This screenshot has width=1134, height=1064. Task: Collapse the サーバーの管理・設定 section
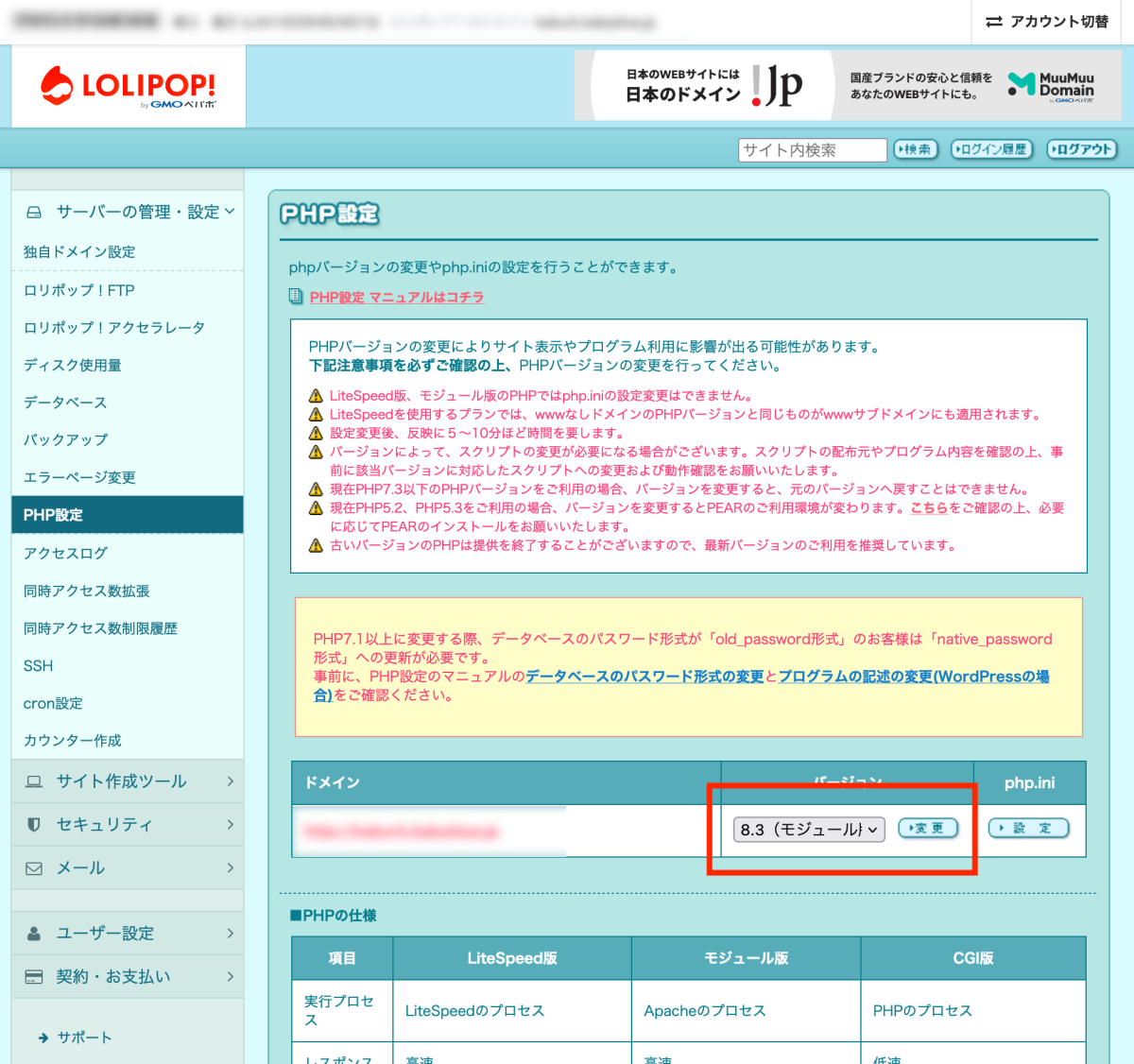pos(230,212)
